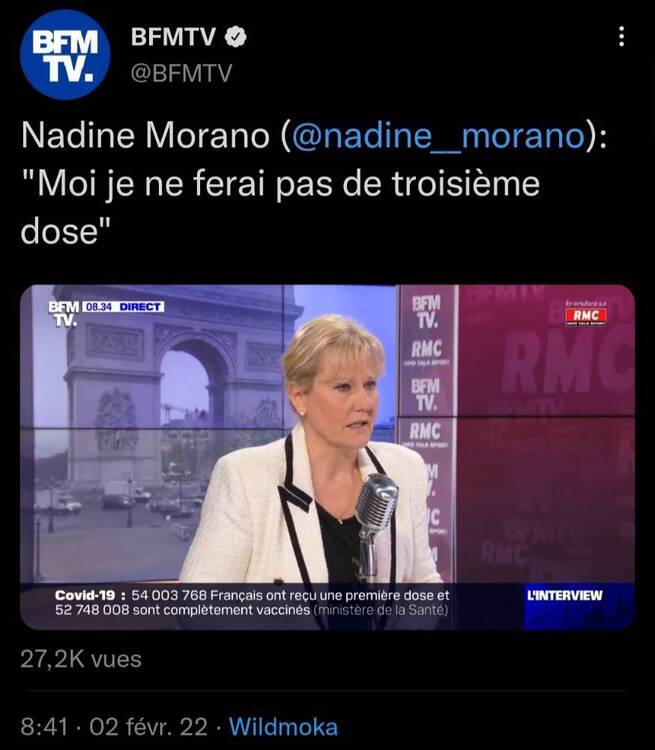
Task: Click the L'INTERVIEW banner in the video
Action: pyautogui.click(x=565, y=596)
